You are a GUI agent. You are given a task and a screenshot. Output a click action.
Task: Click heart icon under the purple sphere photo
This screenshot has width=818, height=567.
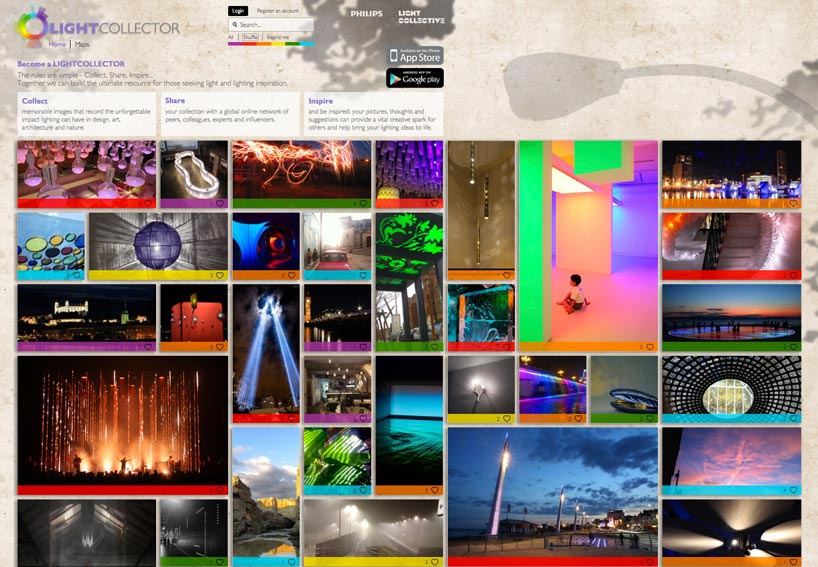[x=220, y=275]
